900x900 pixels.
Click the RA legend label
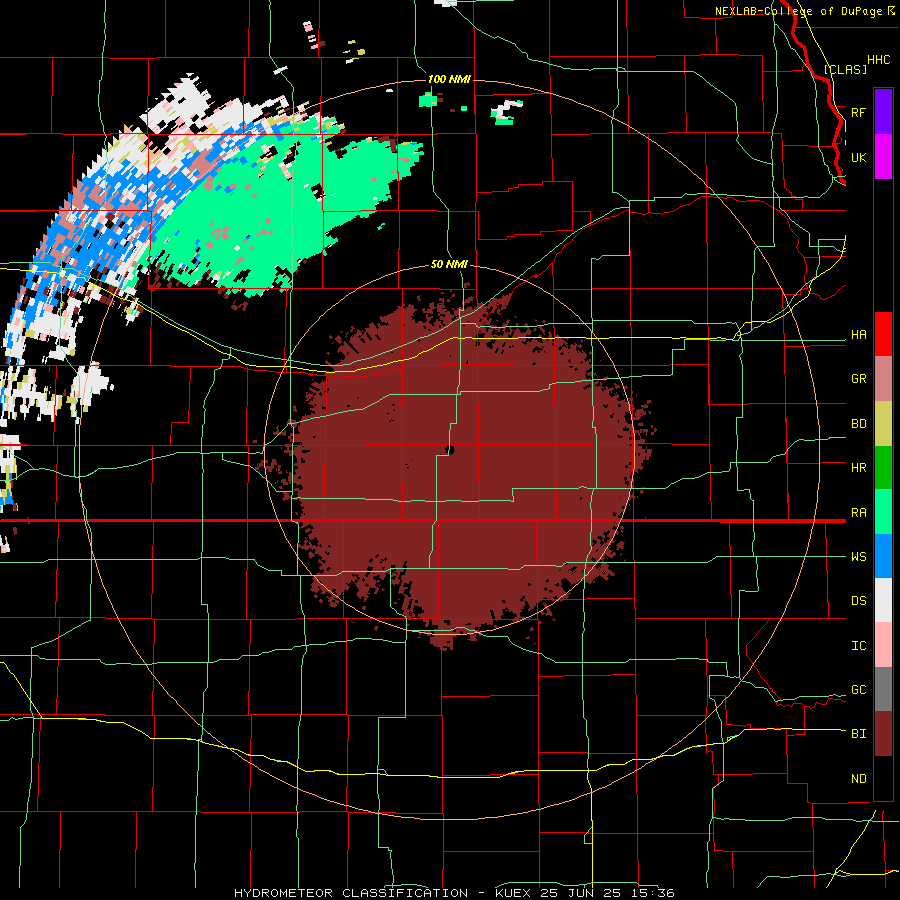pos(859,513)
